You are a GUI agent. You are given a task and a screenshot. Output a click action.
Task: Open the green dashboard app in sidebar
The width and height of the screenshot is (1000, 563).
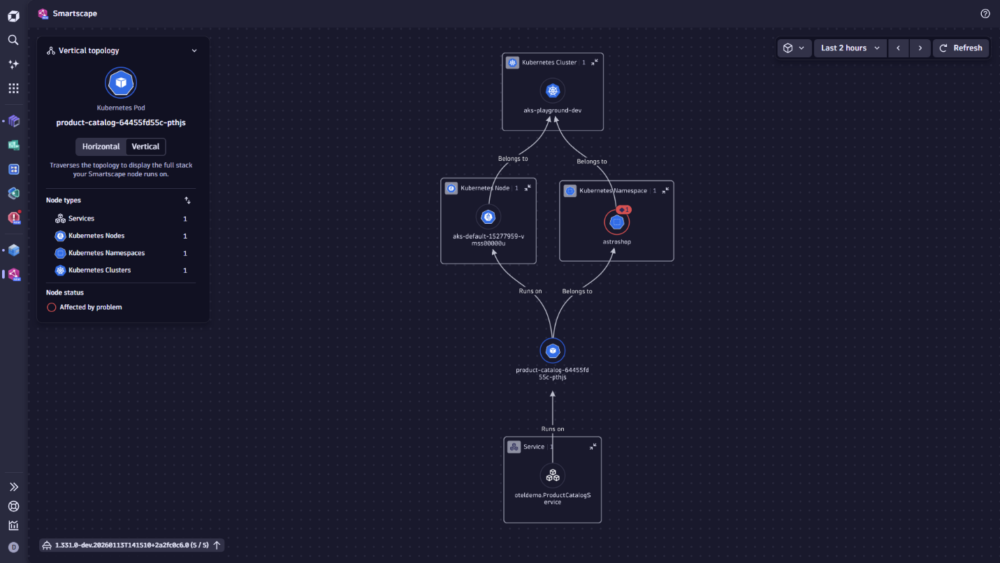tap(14, 145)
